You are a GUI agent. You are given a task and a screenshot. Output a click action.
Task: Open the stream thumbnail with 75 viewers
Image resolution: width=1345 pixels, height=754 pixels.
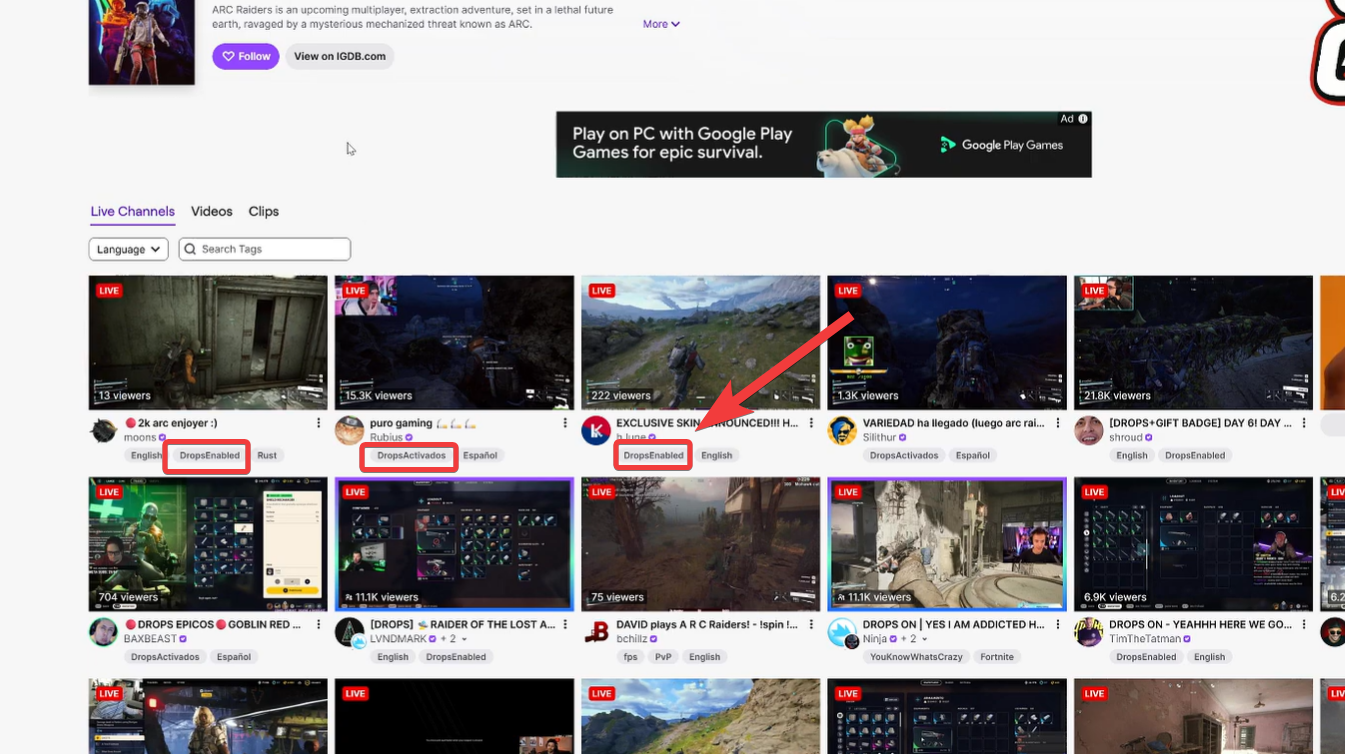pyautogui.click(x=701, y=544)
